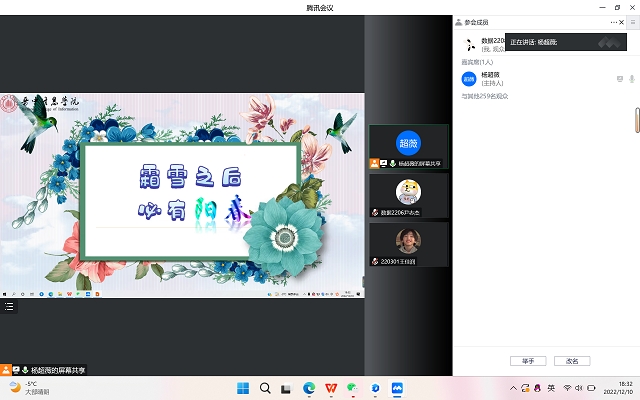This screenshot has height=400, width=640.
Task: Click the list icon below the shared screen
Action: (10, 306)
